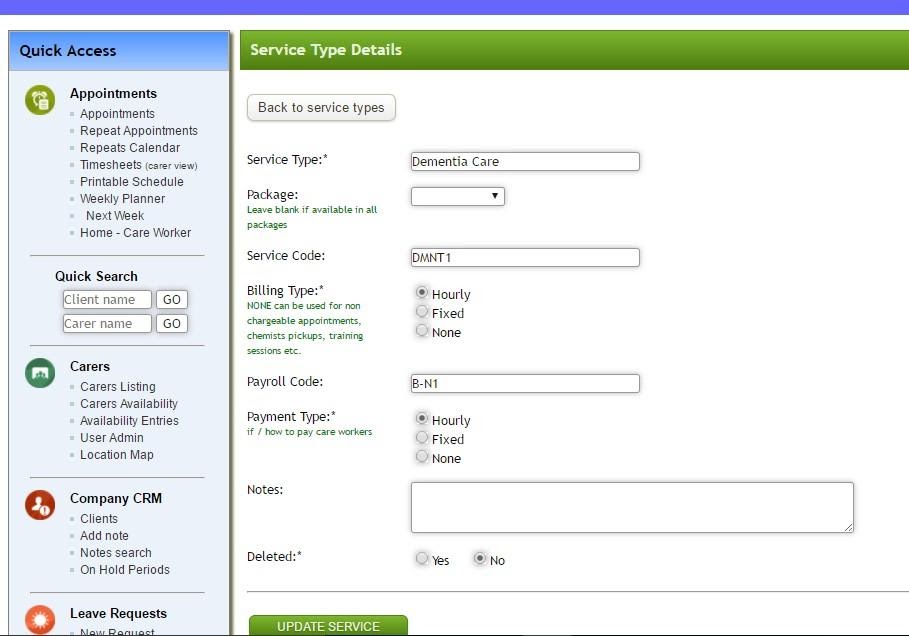Choose "None" for Payment Type
Viewport: 909px width, 636px height.
[x=422, y=456]
